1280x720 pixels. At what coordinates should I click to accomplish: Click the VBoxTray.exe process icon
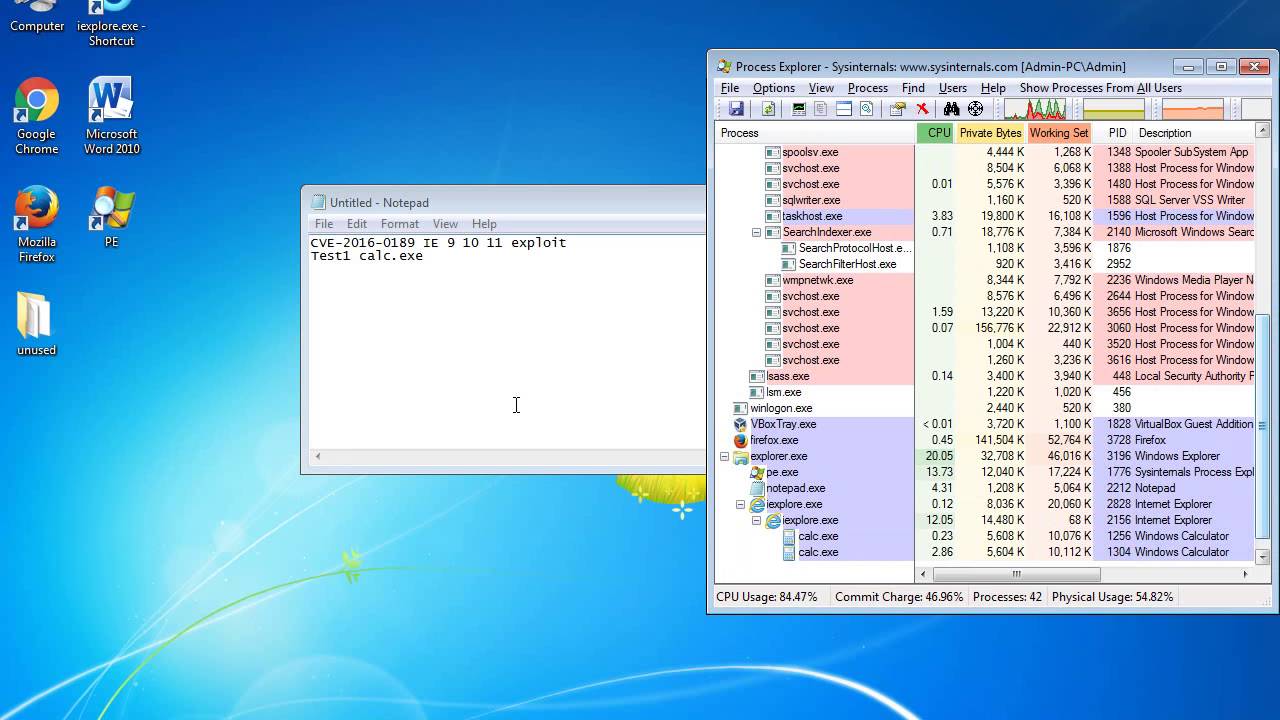click(741, 424)
